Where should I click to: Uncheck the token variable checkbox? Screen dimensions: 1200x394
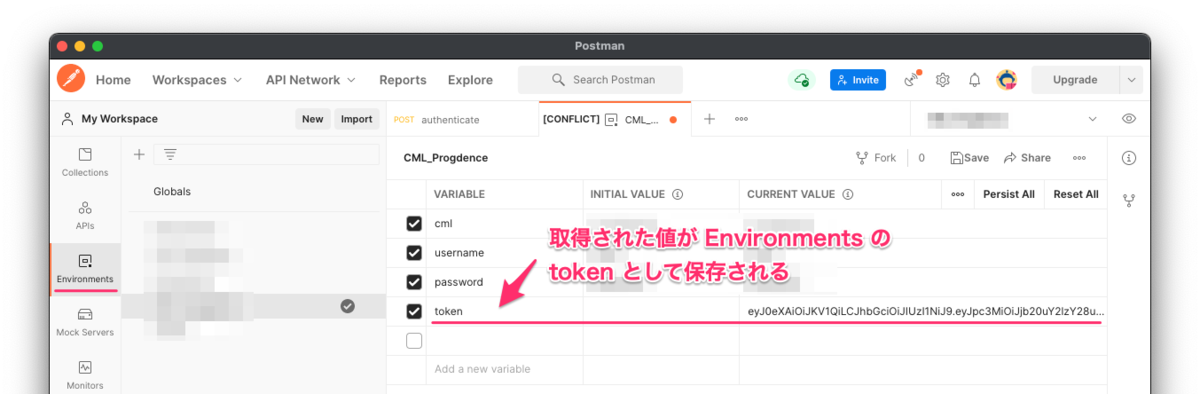pos(414,311)
